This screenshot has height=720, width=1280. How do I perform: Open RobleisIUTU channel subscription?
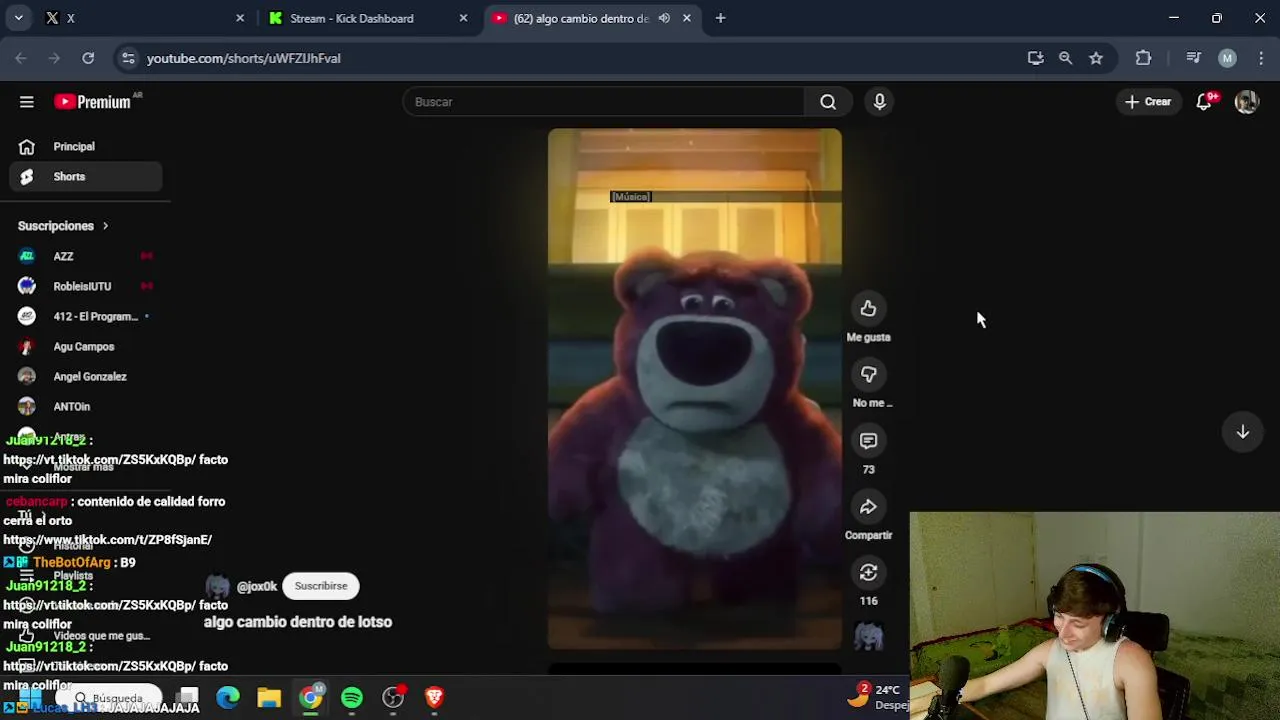tap(86, 286)
